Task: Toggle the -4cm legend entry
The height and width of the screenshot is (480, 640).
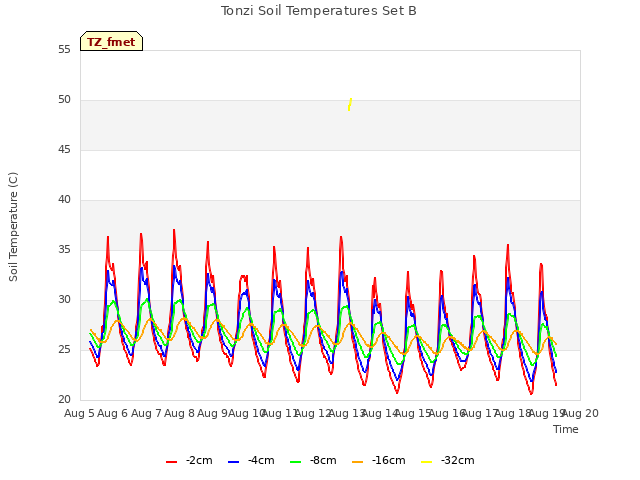Action: (x=251, y=461)
